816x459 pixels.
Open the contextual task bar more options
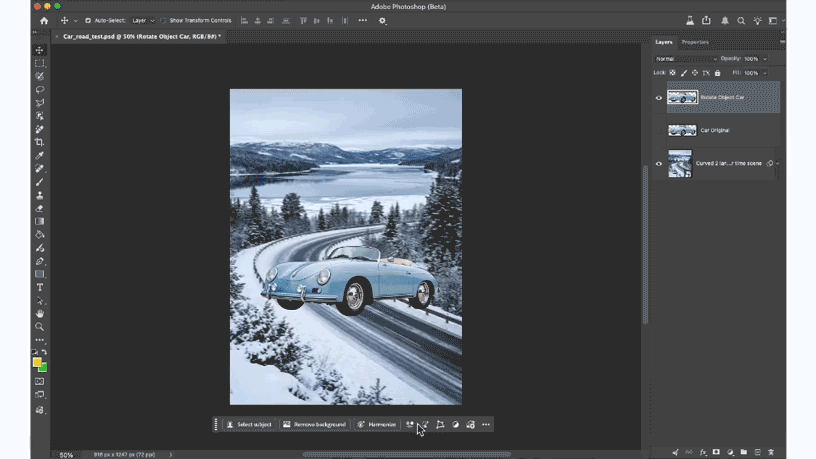click(486, 424)
